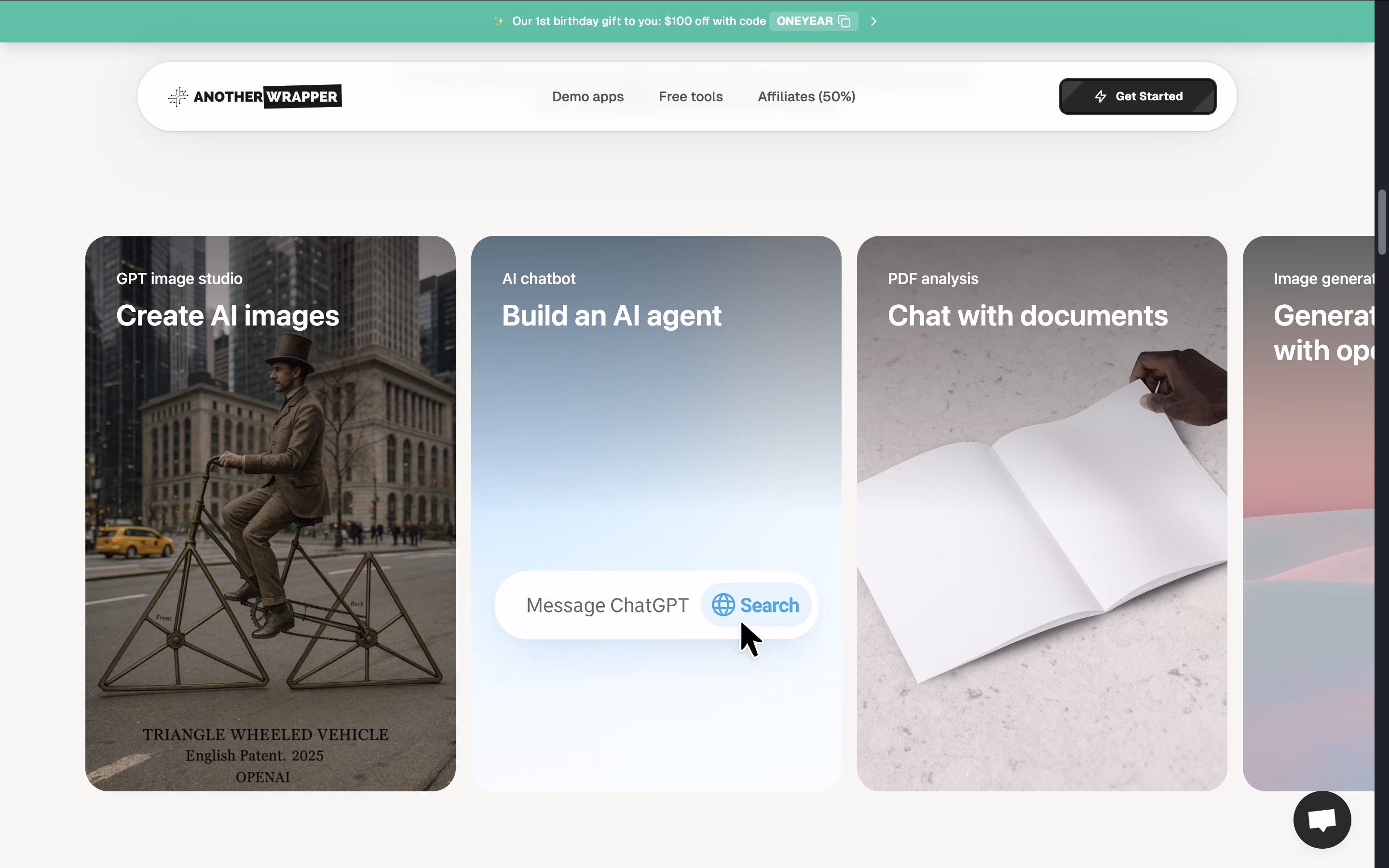
Task: Go to Affiliates (50%) page
Action: point(806,96)
